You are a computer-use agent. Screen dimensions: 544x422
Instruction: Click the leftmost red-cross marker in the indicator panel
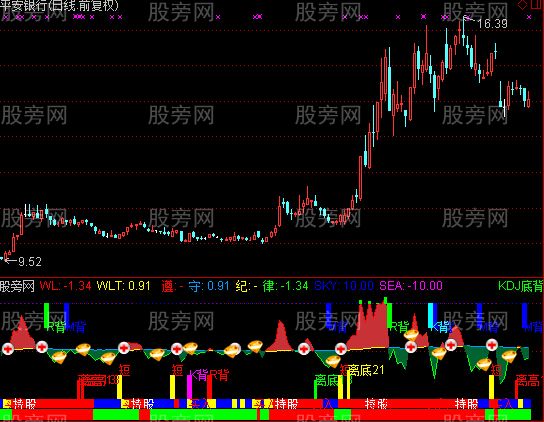(x=8, y=348)
